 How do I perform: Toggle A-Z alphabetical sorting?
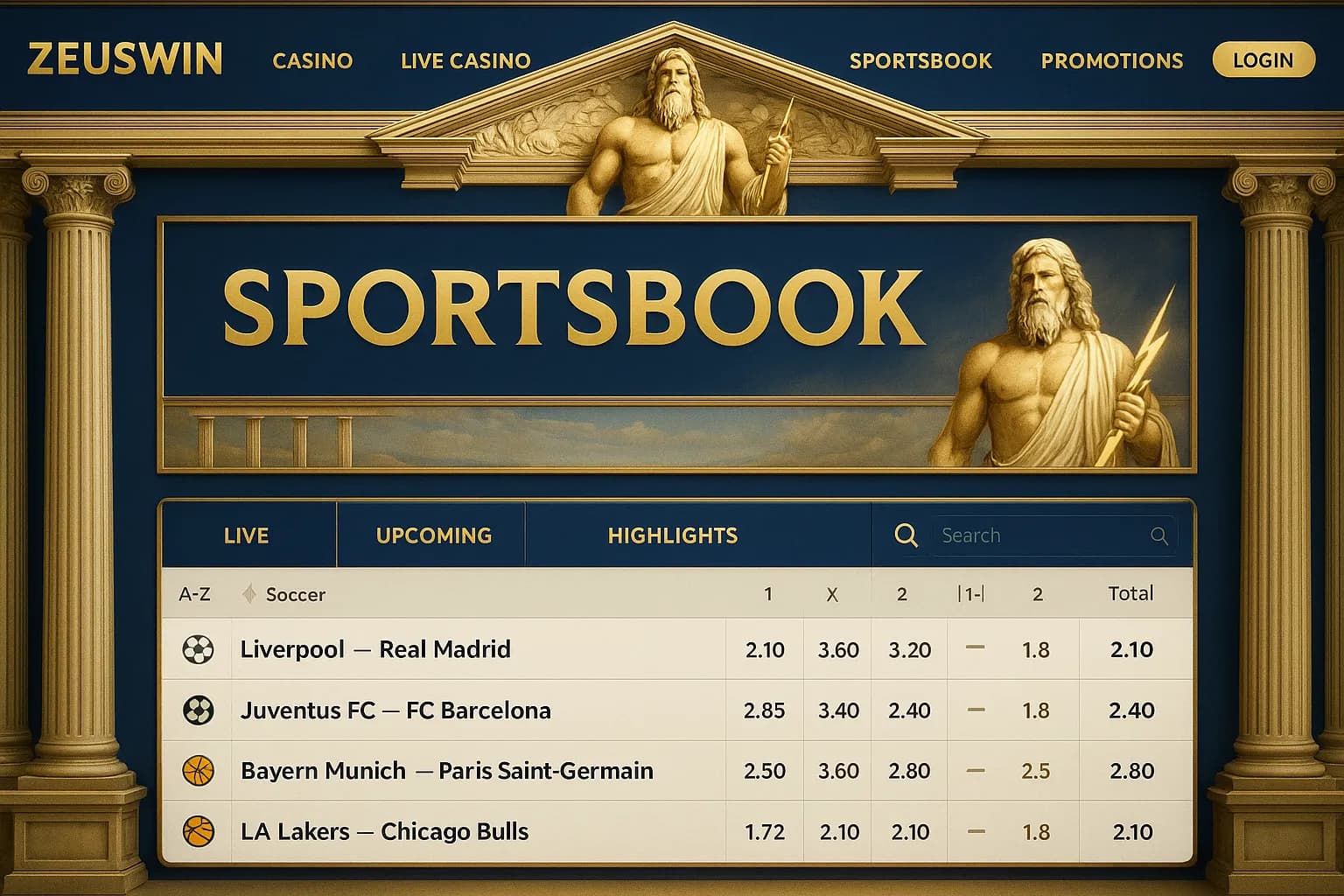(x=194, y=593)
